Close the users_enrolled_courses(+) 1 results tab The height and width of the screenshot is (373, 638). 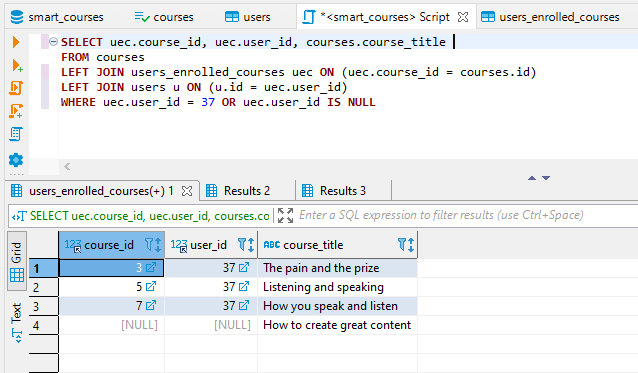tap(187, 191)
